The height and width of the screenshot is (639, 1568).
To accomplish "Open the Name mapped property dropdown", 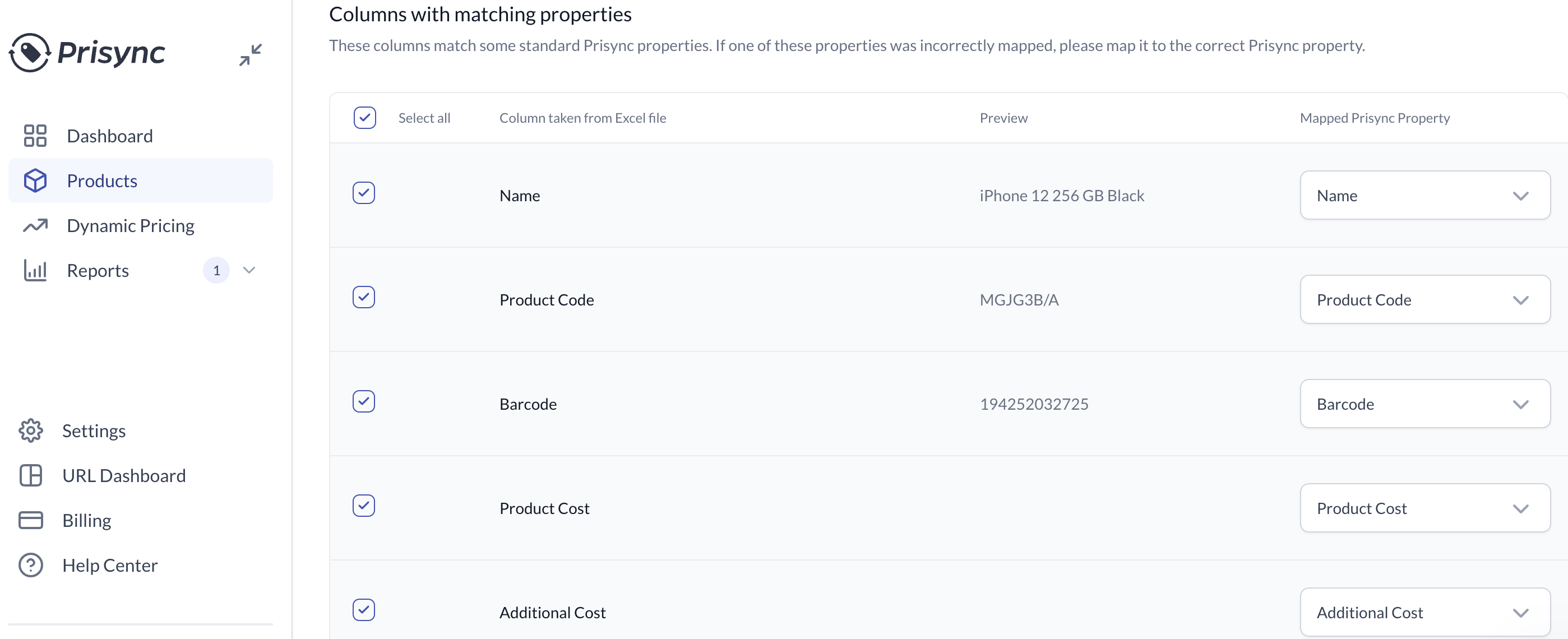I will coord(1425,196).
